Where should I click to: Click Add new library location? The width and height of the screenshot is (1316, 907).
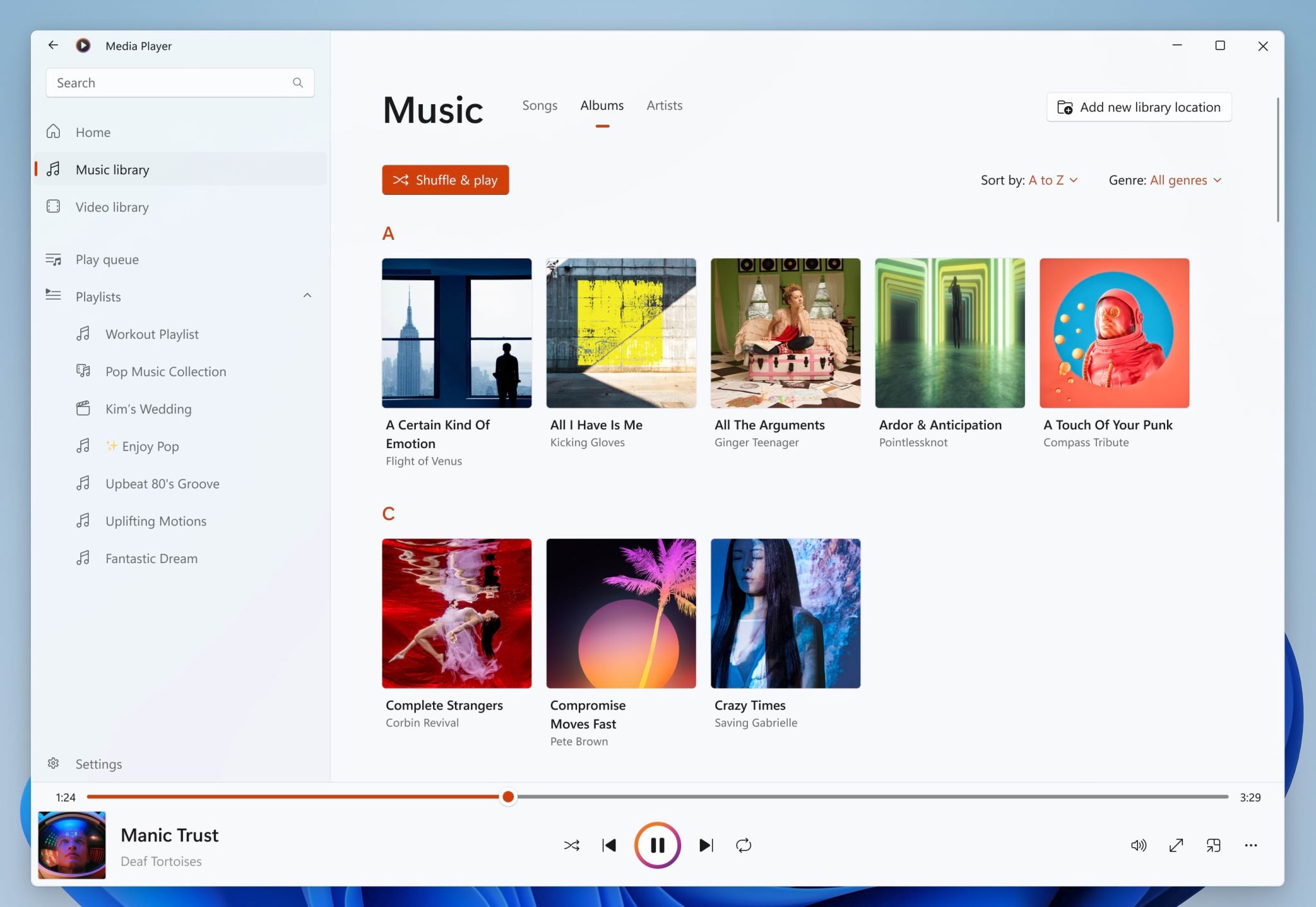[1138, 107]
